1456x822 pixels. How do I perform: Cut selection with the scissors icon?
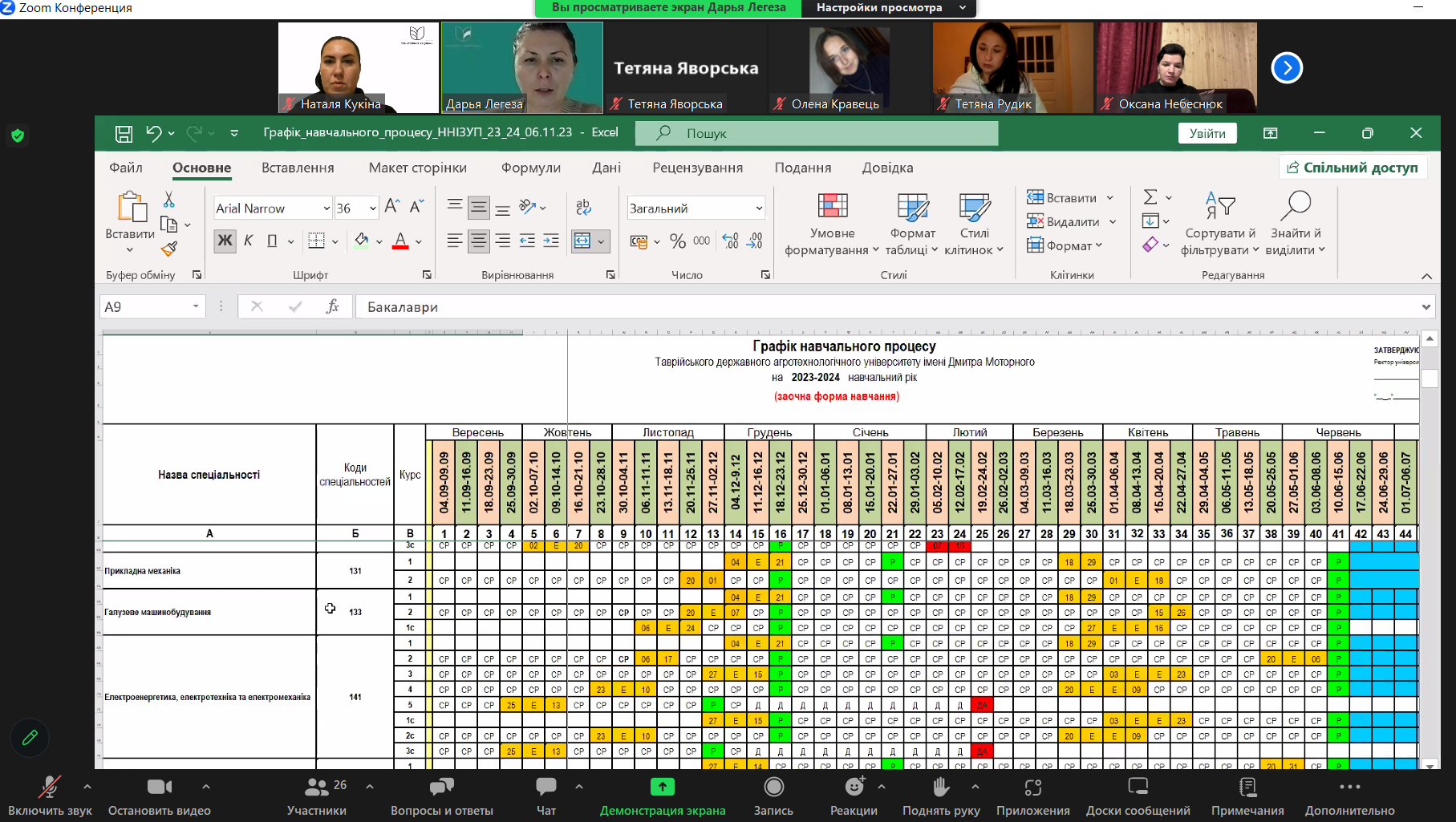tap(168, 200)
